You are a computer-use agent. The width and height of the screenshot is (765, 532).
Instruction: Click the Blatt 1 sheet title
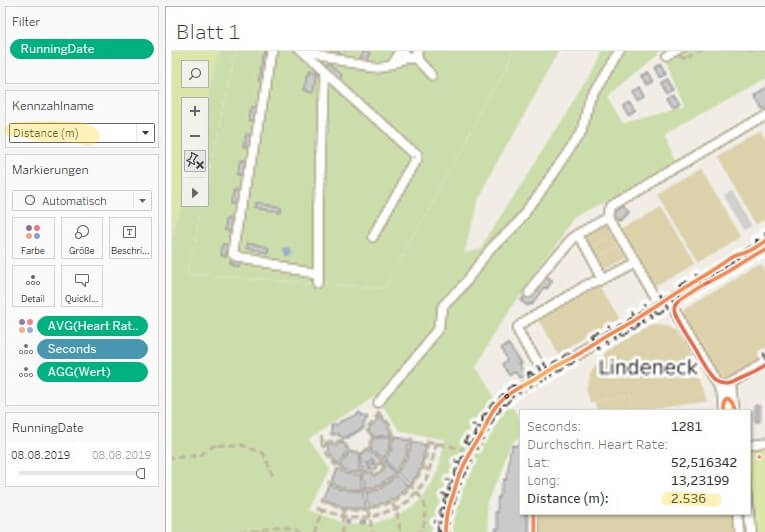[x=208, y=31]
